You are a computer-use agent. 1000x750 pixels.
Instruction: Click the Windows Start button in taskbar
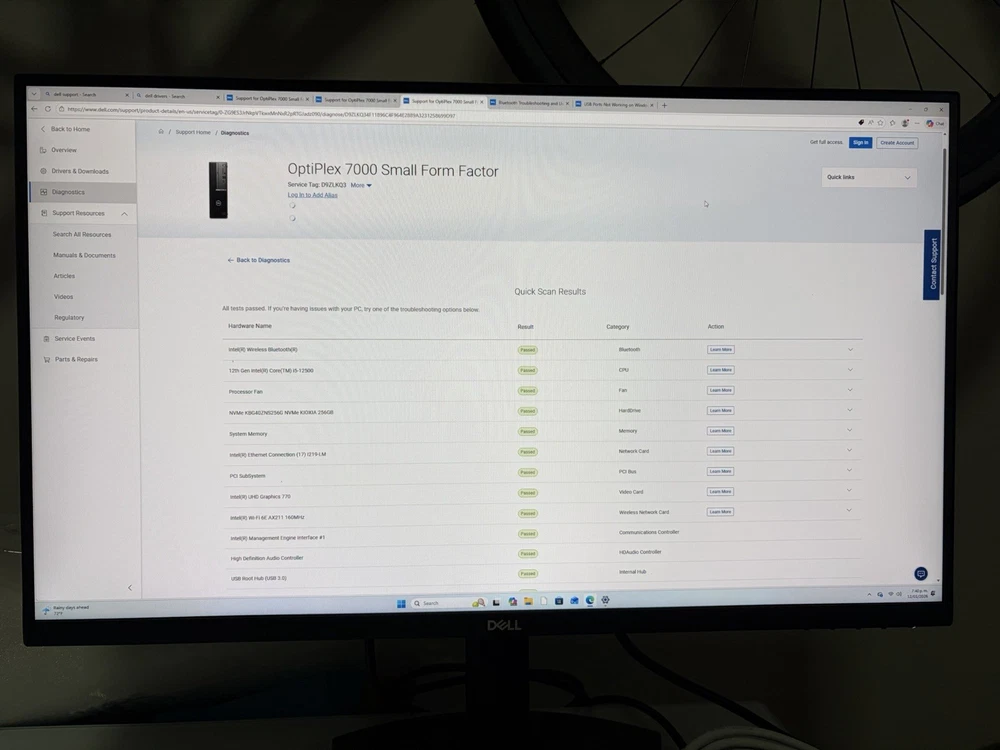(401, 603)
